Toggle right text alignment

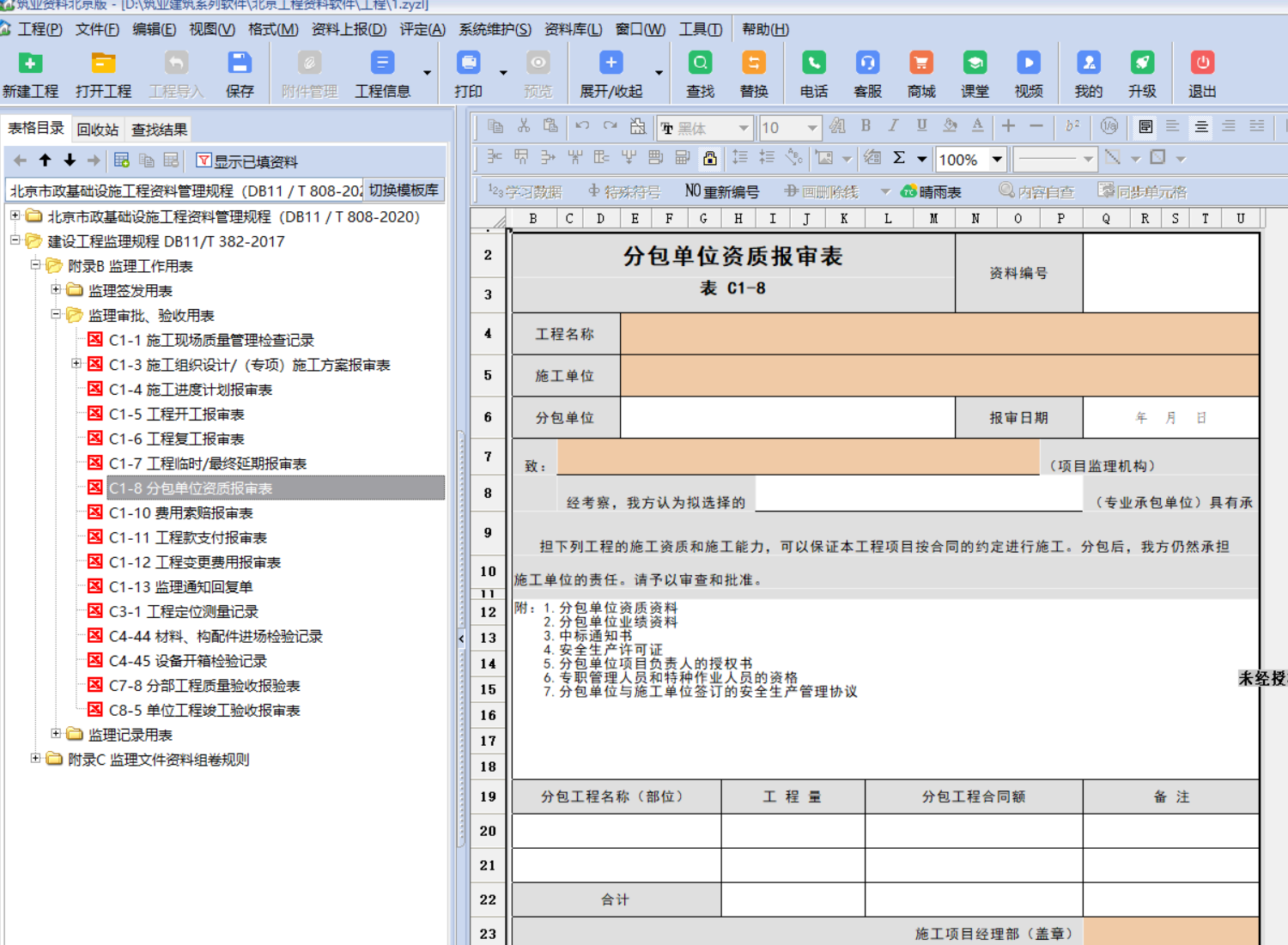point(1229,126)
